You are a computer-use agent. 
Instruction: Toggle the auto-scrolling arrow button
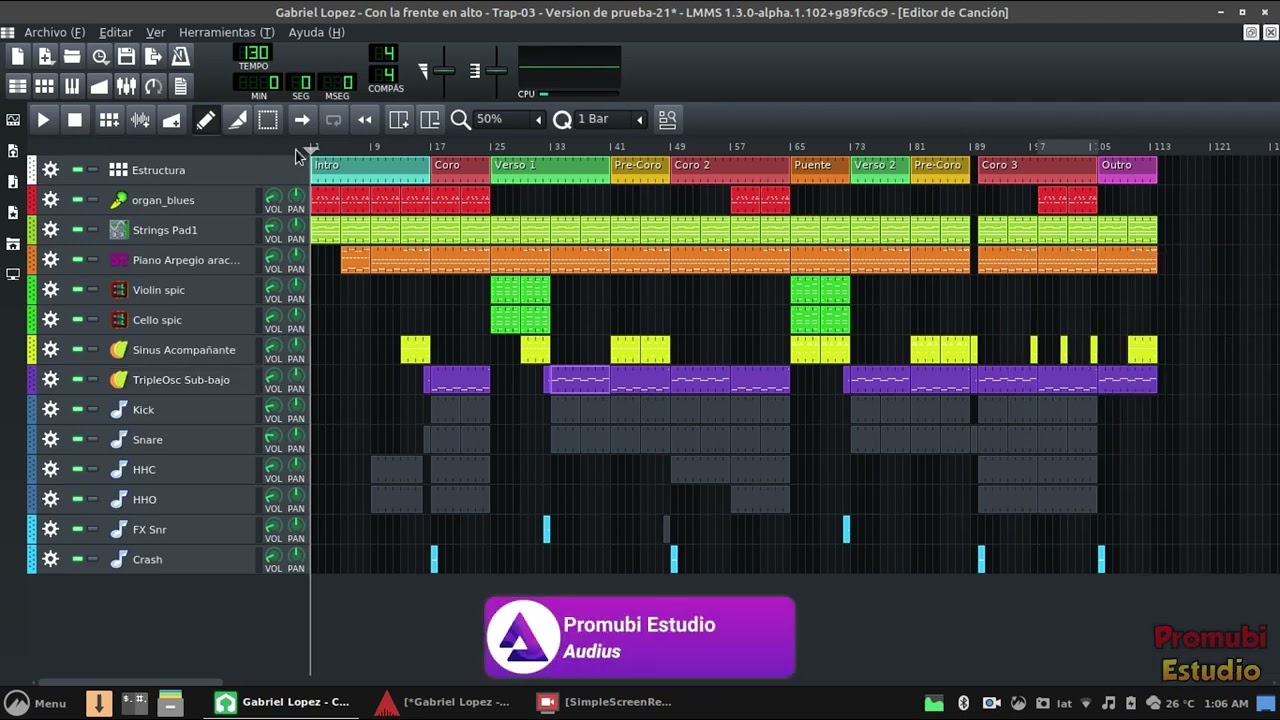coord(301,120)
